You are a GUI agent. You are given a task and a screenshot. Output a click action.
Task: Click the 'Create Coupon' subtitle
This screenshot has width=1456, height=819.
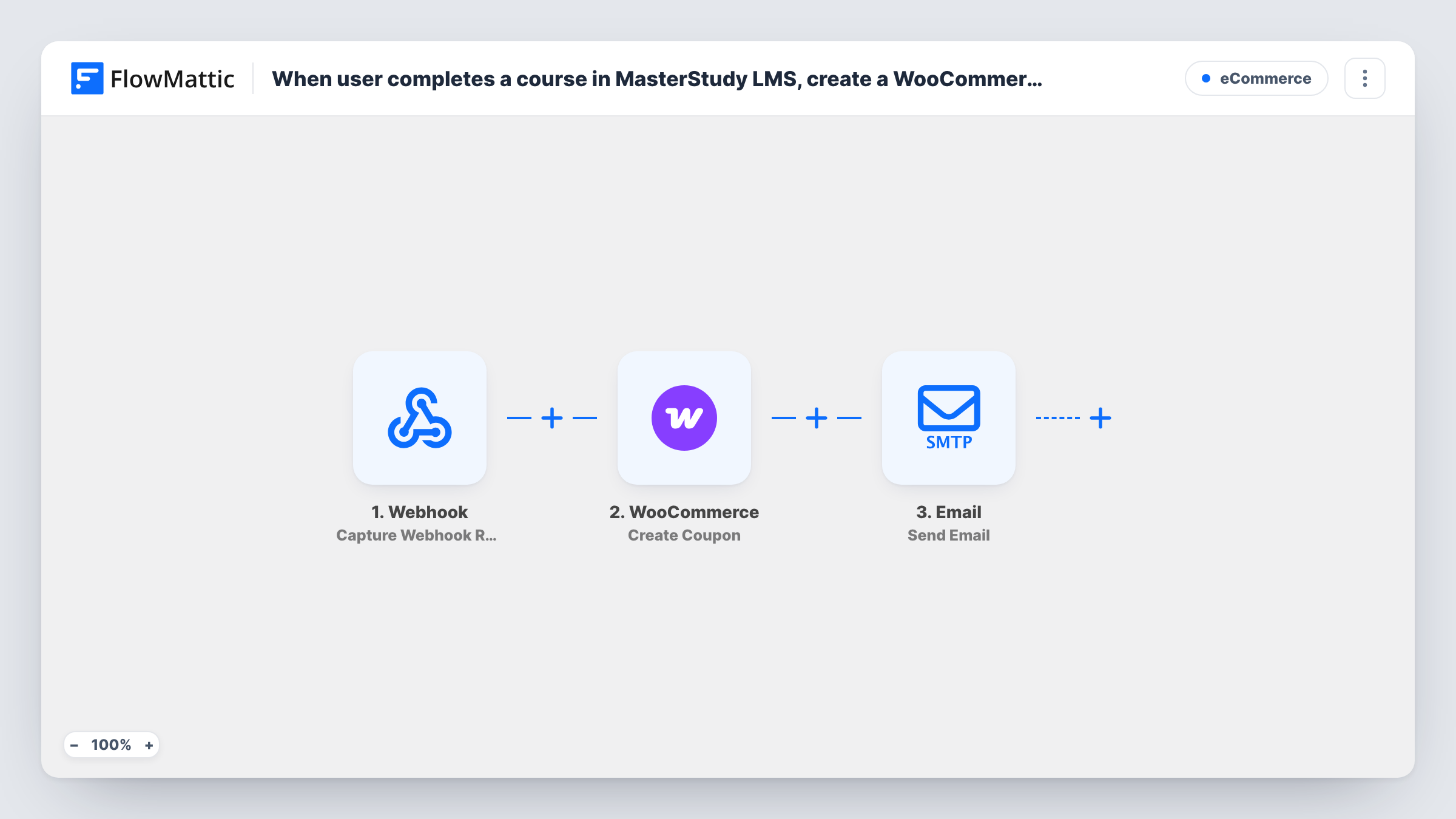click(x=684, y=535)
